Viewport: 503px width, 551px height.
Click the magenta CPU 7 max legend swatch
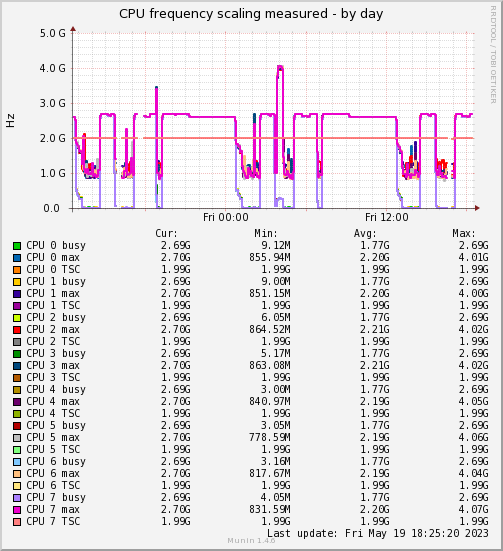point(17,510)
